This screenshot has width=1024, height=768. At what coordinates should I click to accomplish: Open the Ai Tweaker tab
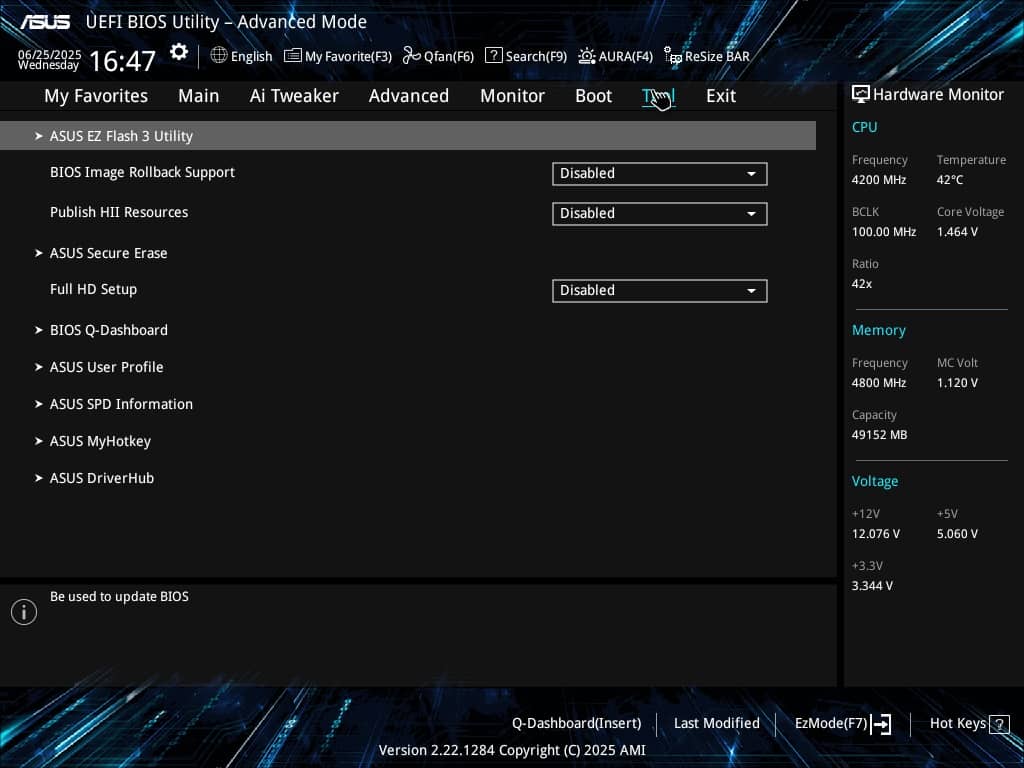point(294,96)
